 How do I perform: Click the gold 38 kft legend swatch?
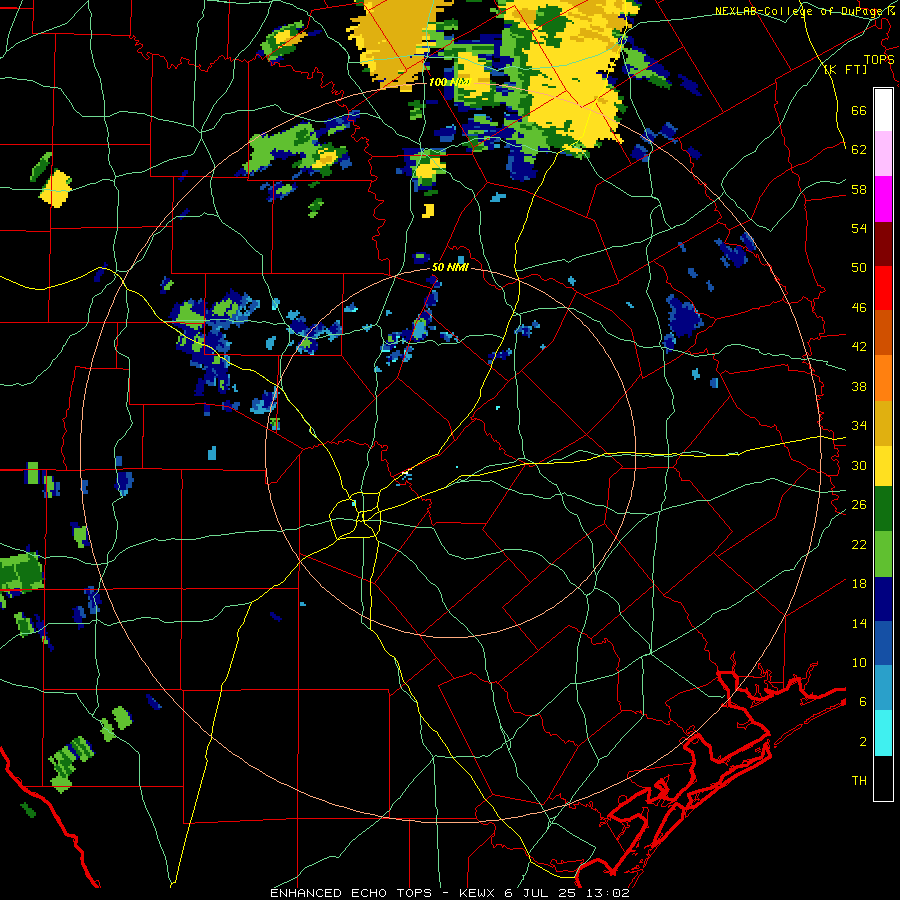(x=883, y=423)
